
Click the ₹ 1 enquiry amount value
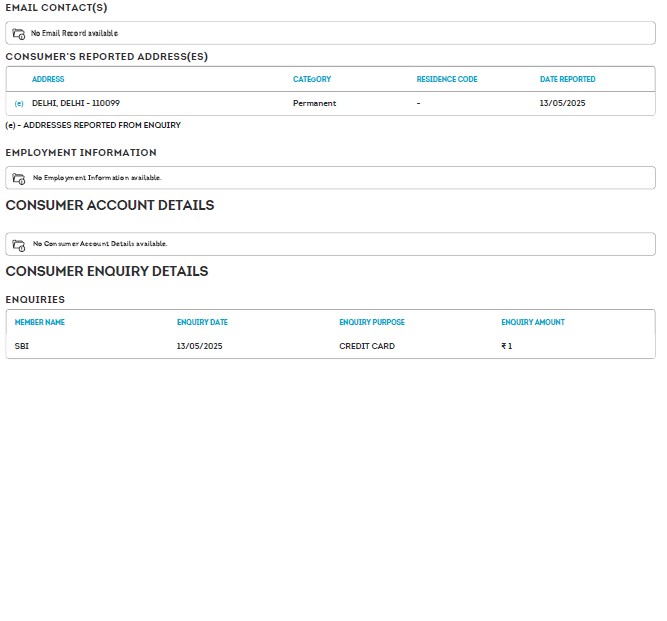pyautogui.click(x=506, y=346)
